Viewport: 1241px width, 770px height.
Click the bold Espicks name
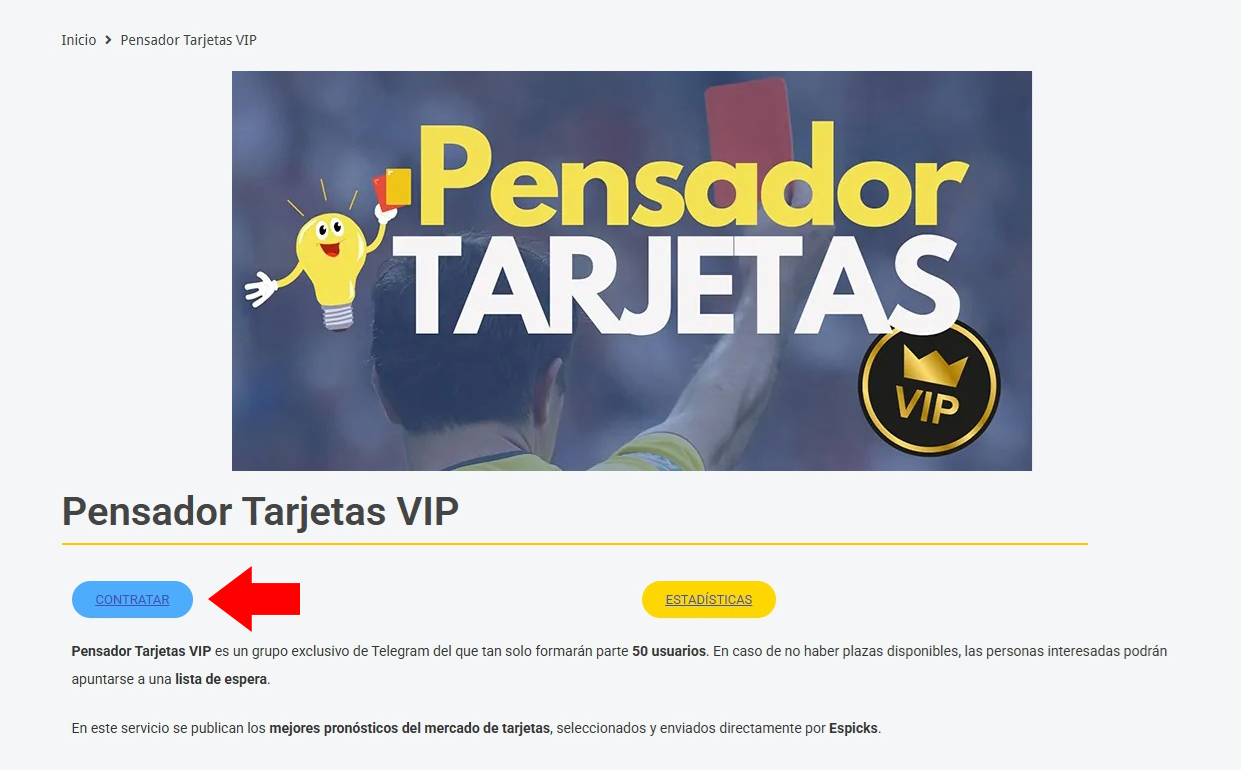[853, 728]
